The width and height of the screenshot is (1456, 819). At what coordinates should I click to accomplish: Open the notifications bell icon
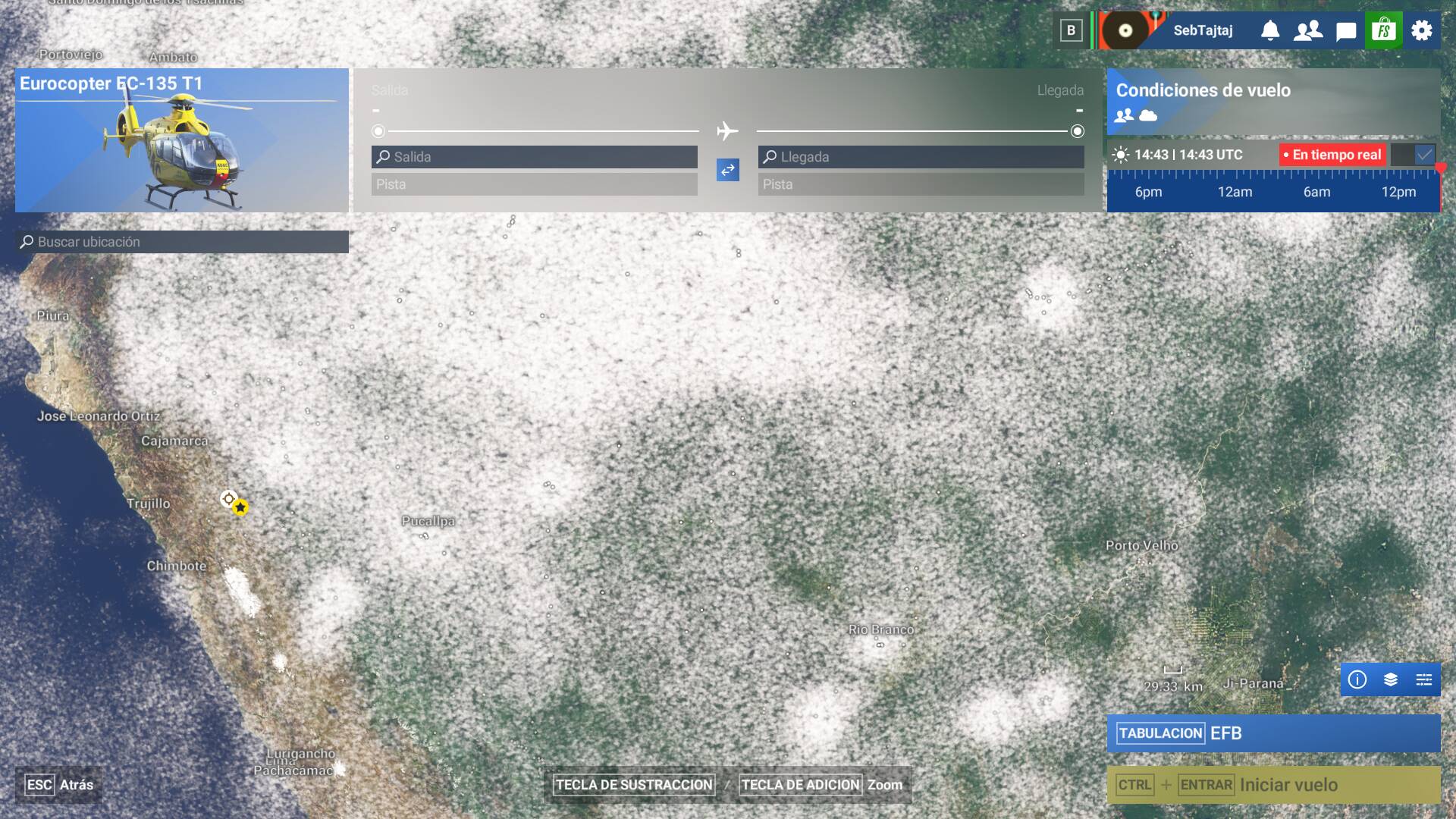pyautogui.click(x=1270, y=30)
